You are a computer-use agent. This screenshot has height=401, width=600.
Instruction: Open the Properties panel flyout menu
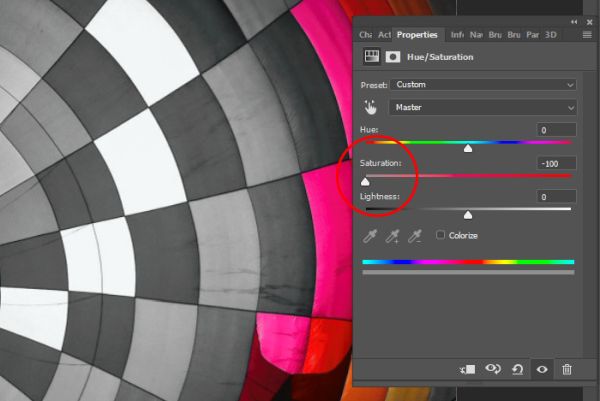[x=587, y=35]
